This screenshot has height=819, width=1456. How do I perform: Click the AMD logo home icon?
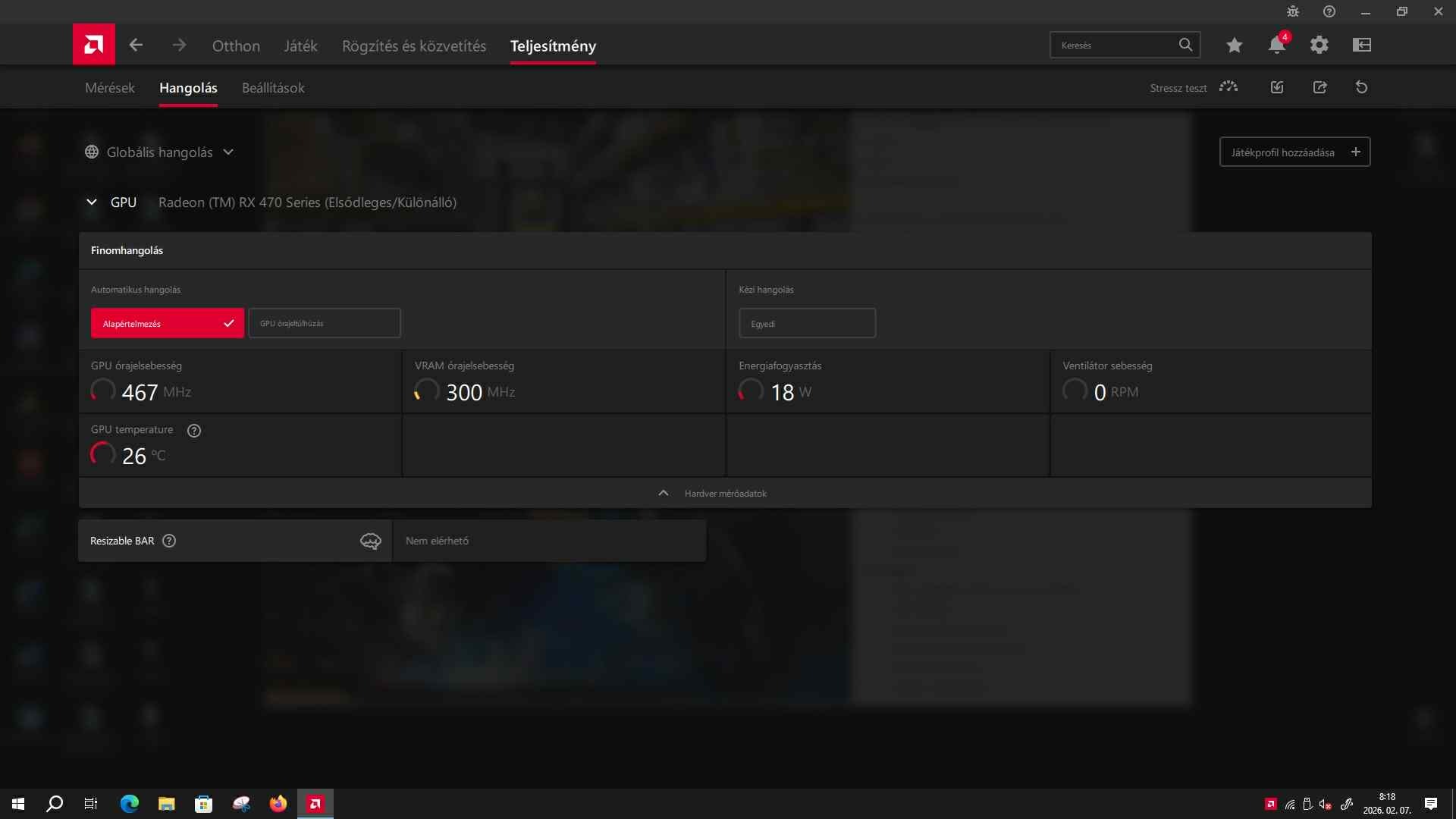[94, 45]
